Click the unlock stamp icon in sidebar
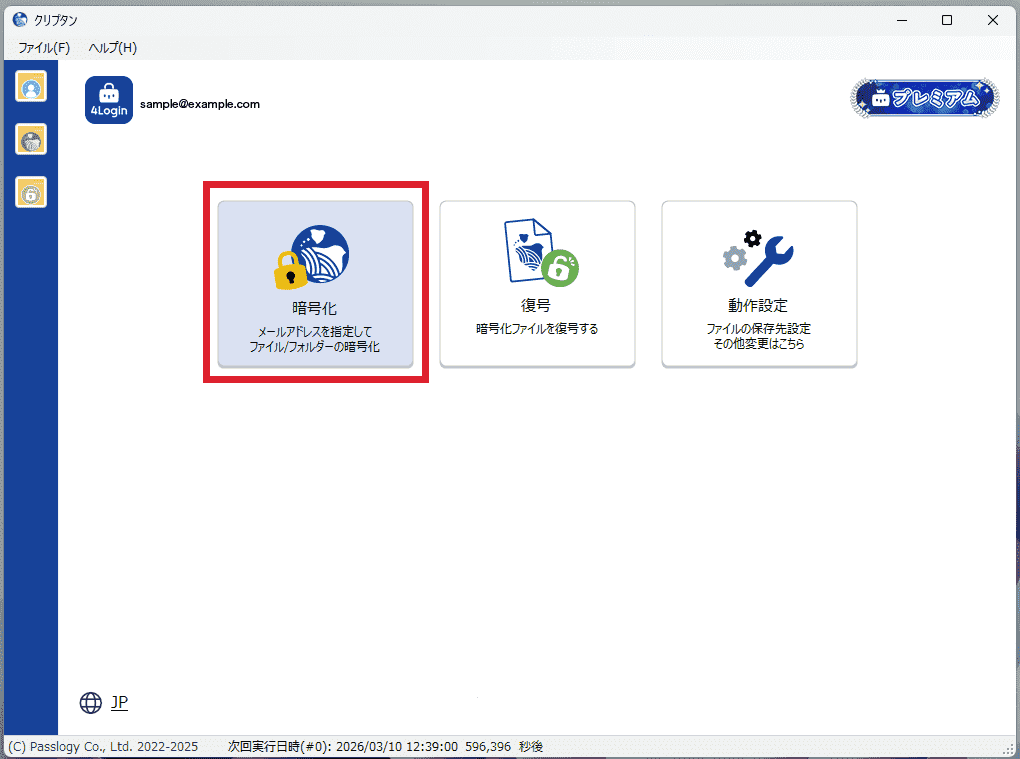The height and width of the screenshot is (759, 1020). [x=31, y=192]
